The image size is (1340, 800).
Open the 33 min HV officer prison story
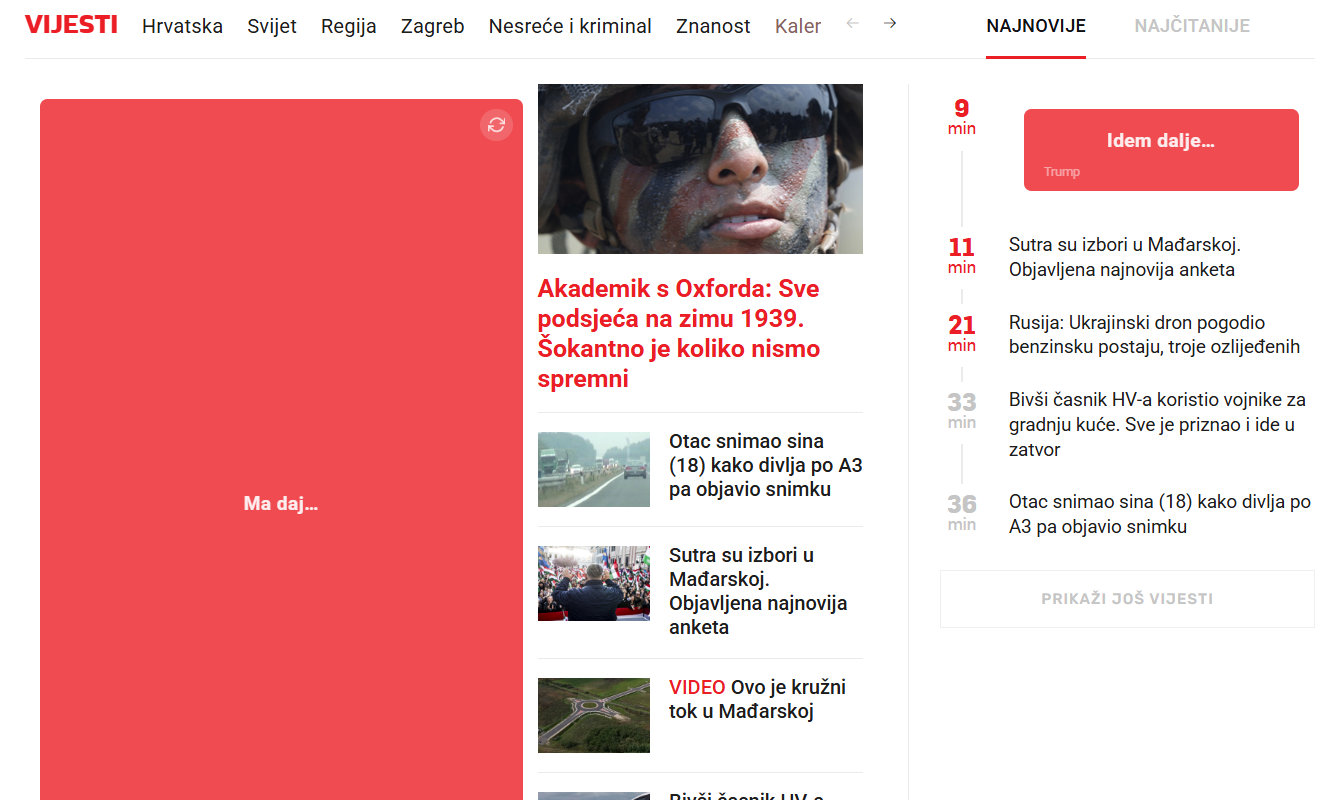click(x=1157, y=424)
